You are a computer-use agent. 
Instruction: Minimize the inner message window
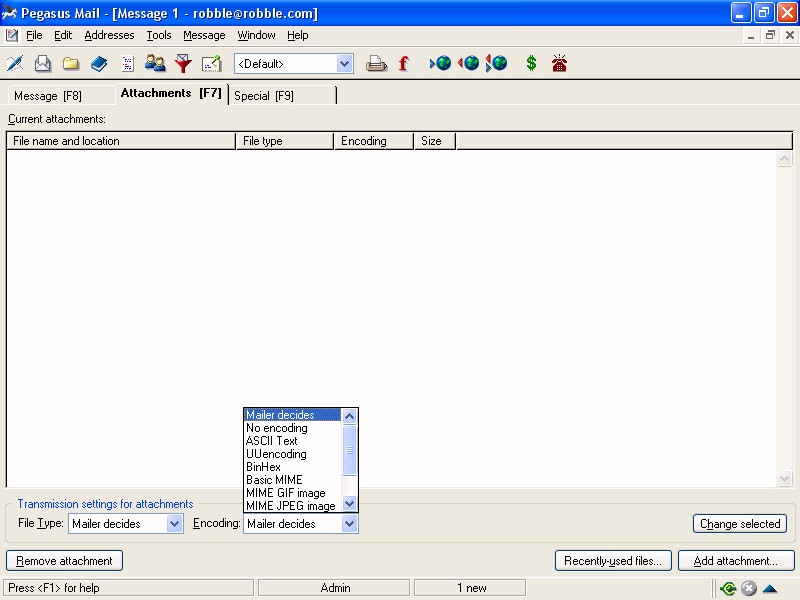tap(751, 35)
